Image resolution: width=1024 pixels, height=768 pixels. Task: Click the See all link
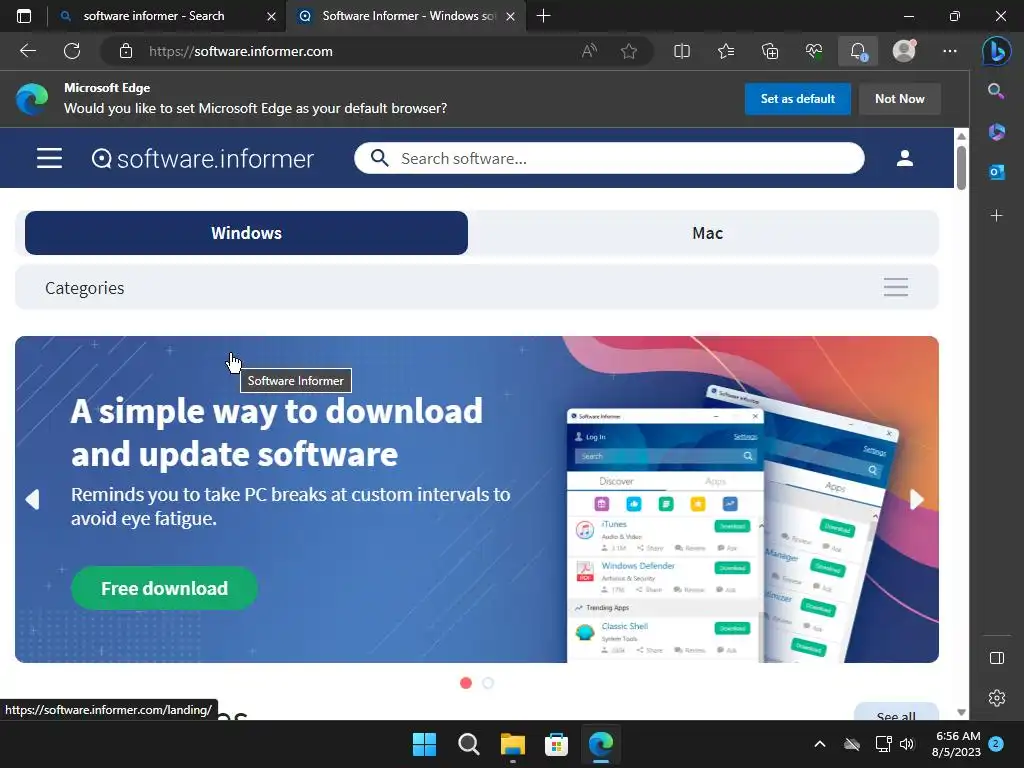[896, 715]
